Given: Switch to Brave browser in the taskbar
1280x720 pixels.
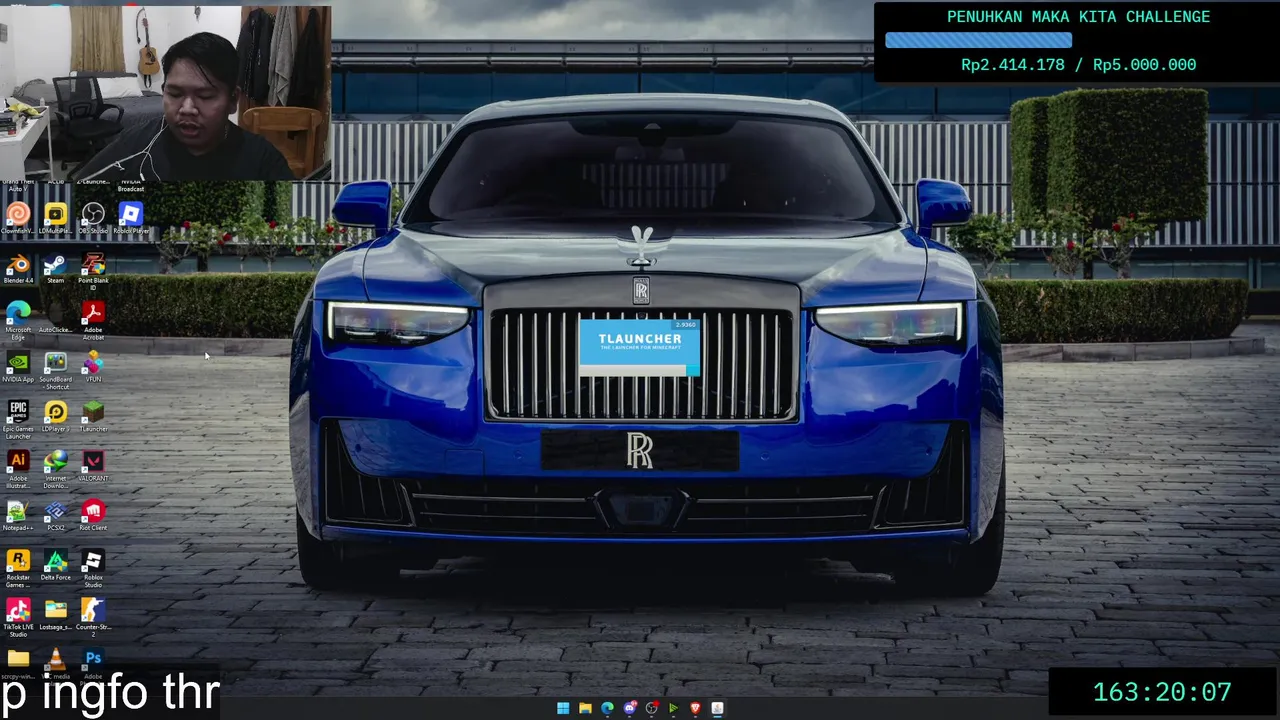Looking at the screenshot, I should pos(695,708).
